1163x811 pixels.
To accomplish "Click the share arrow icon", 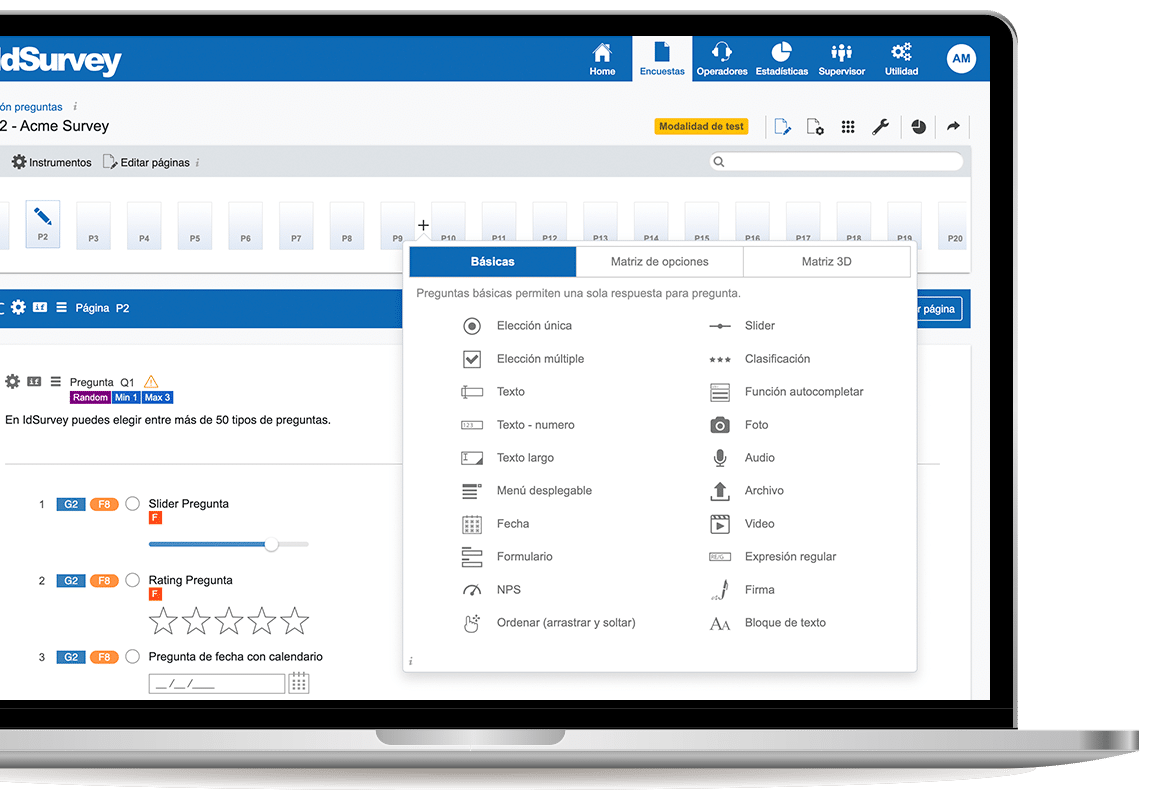I will point(953,126).
